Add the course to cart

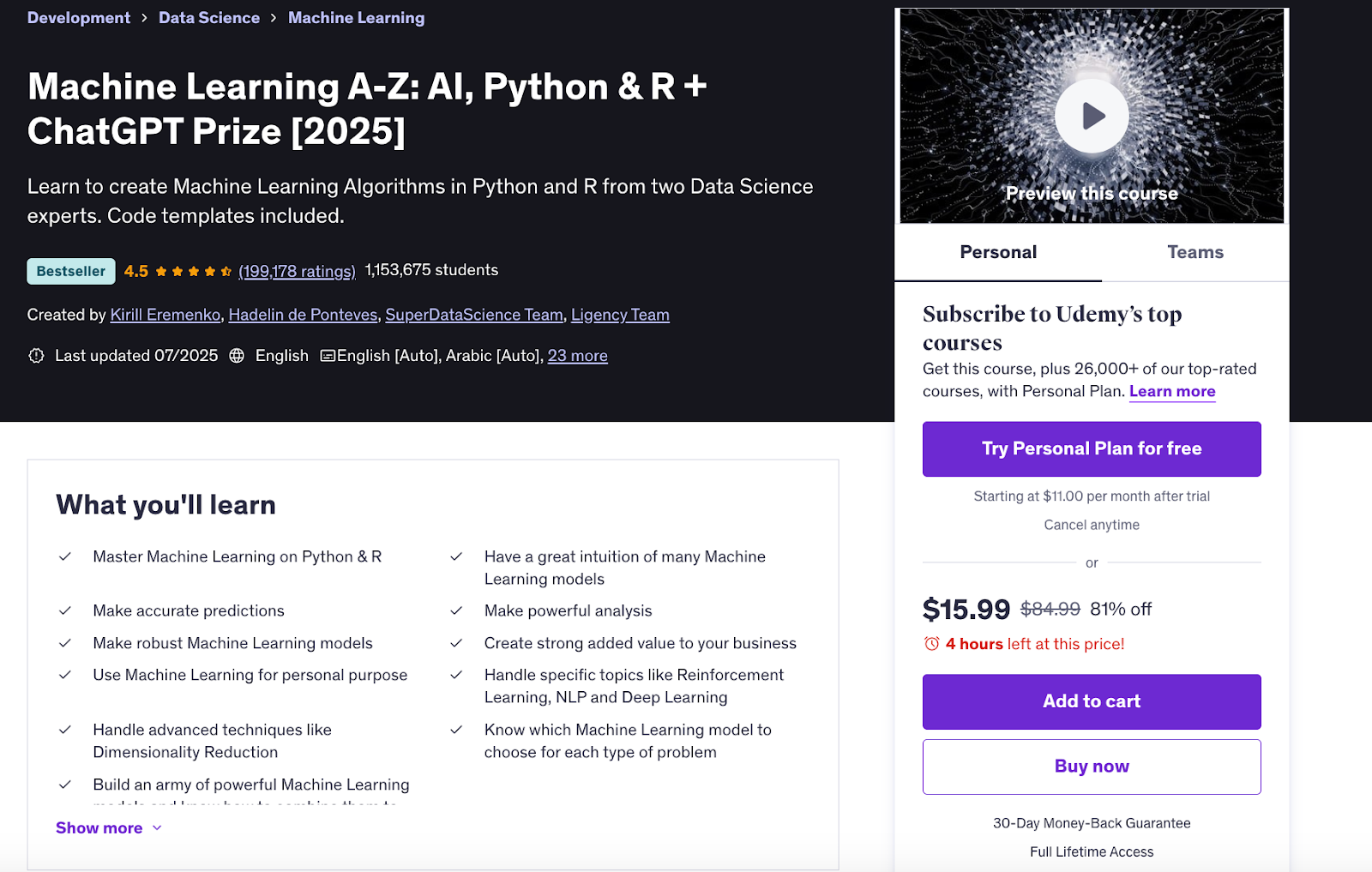(1091, 701)
